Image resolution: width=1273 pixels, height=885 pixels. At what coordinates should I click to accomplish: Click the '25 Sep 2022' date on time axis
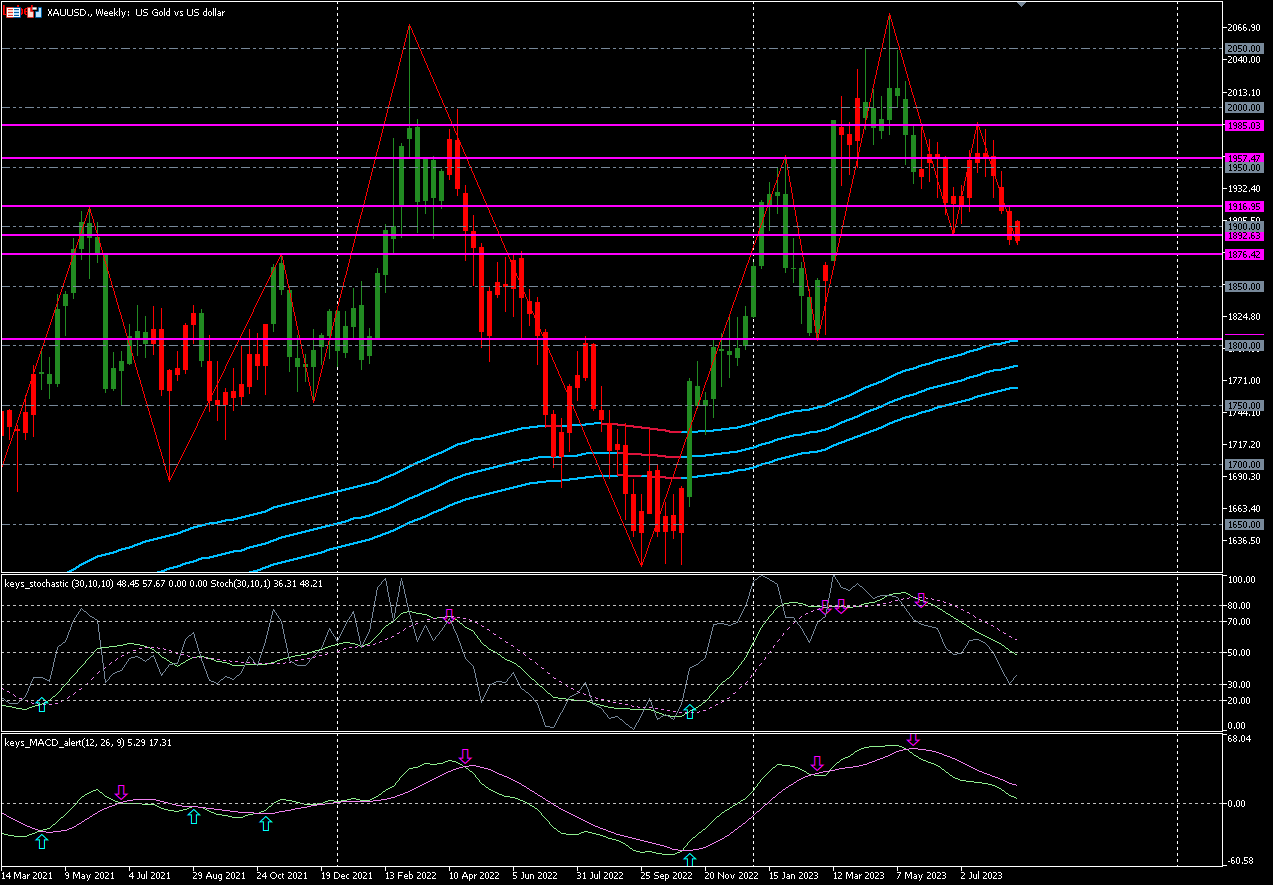[667, 875]
